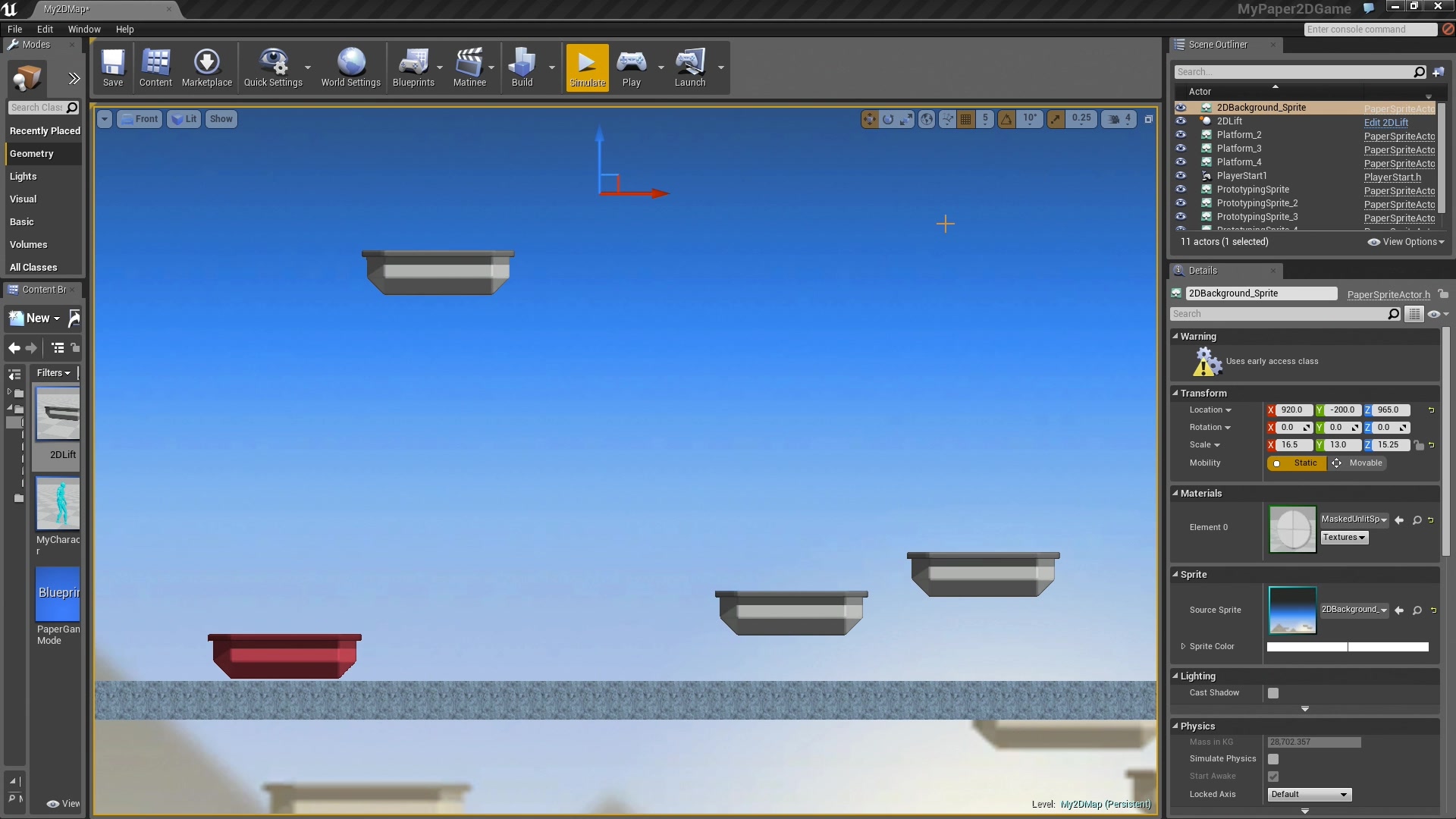The image size is (1456, 819).
Task: Save the current level
Action: click(x=113, y=67)
